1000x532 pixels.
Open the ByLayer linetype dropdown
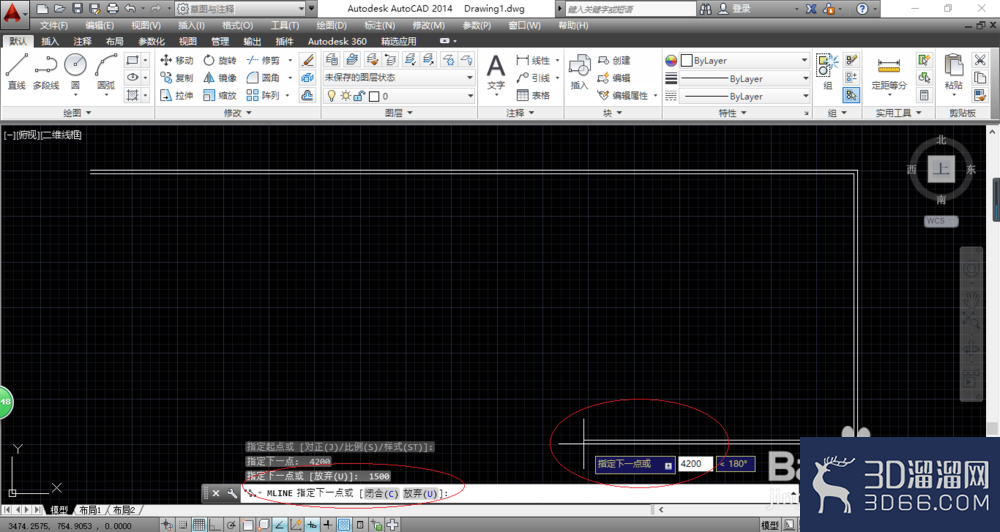(744, 96)
